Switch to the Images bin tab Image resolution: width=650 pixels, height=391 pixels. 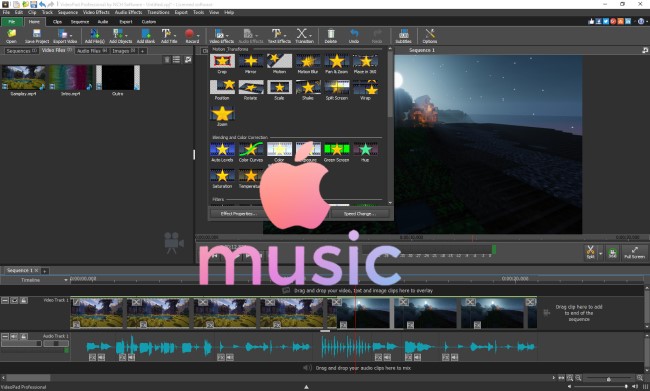point(124,51)
